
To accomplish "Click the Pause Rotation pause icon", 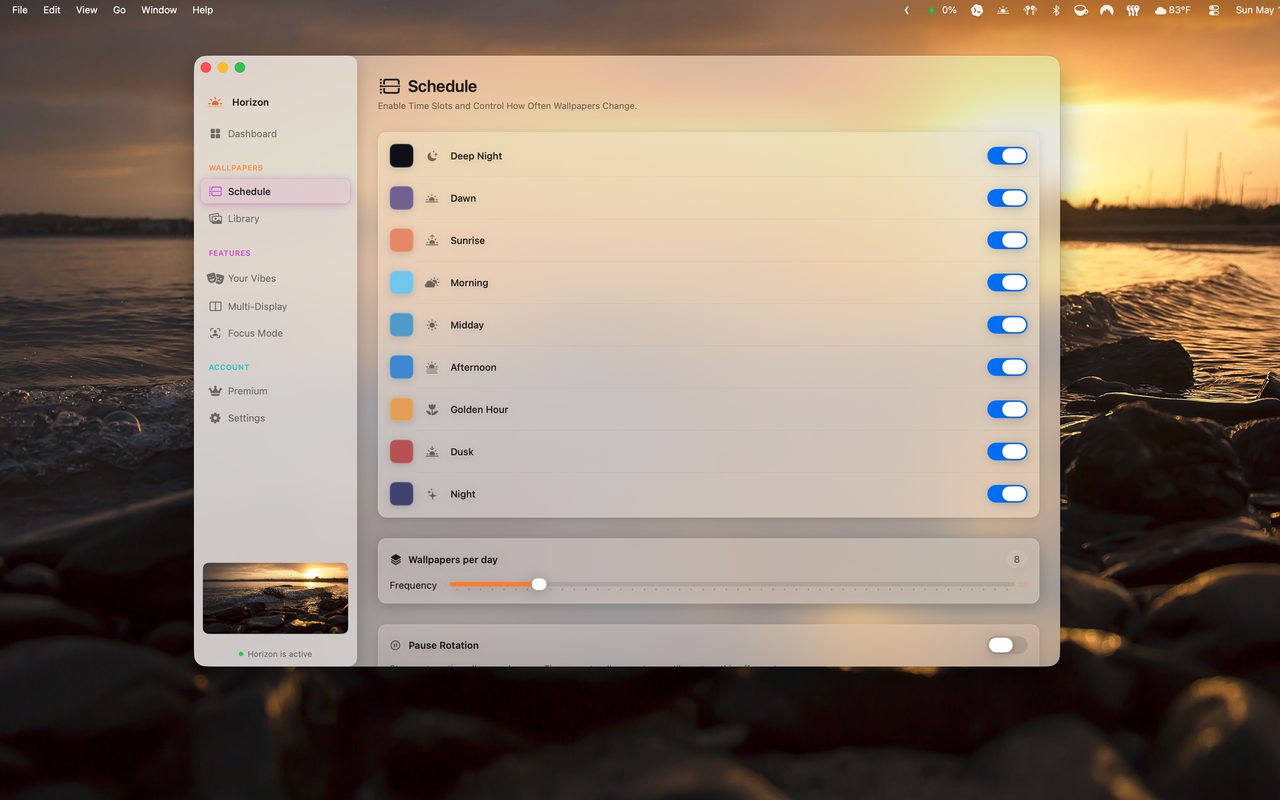I will (395, 645).
